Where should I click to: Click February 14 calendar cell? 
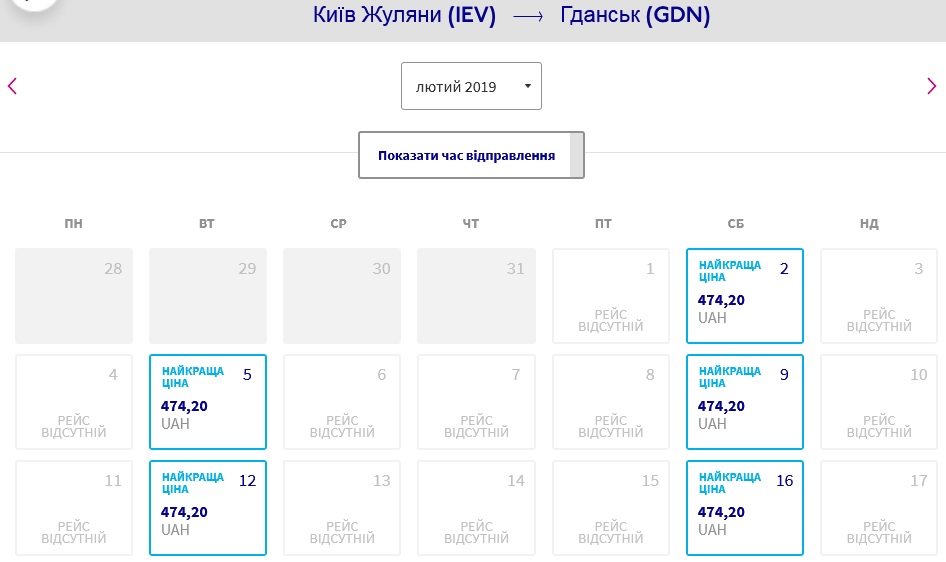pos(476,508)
